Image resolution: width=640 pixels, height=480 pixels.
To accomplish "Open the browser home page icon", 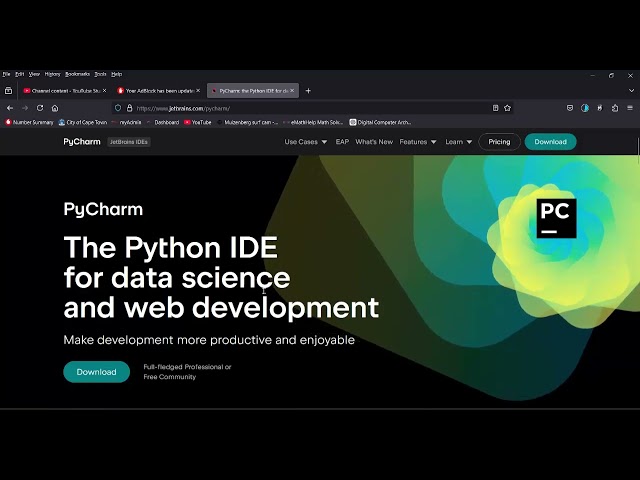I will [55, 108].
